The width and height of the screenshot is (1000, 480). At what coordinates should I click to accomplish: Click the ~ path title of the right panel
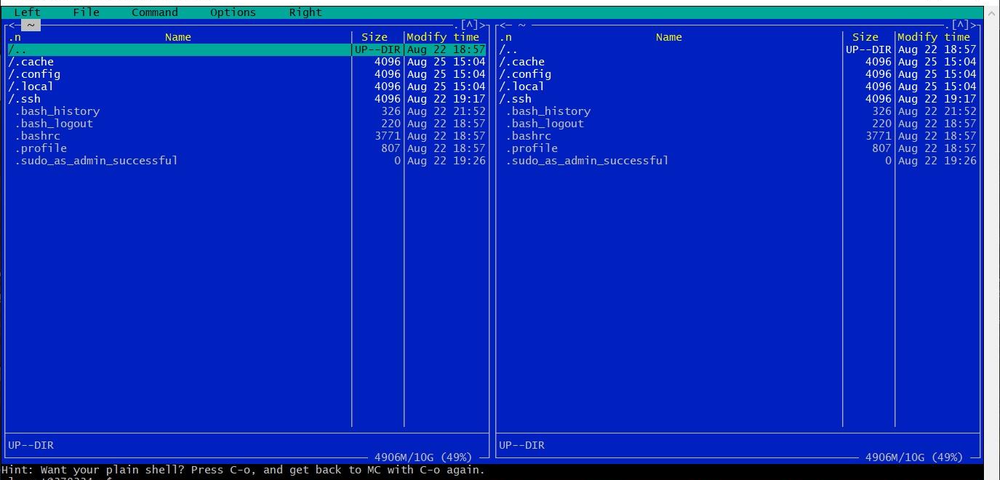522,25
